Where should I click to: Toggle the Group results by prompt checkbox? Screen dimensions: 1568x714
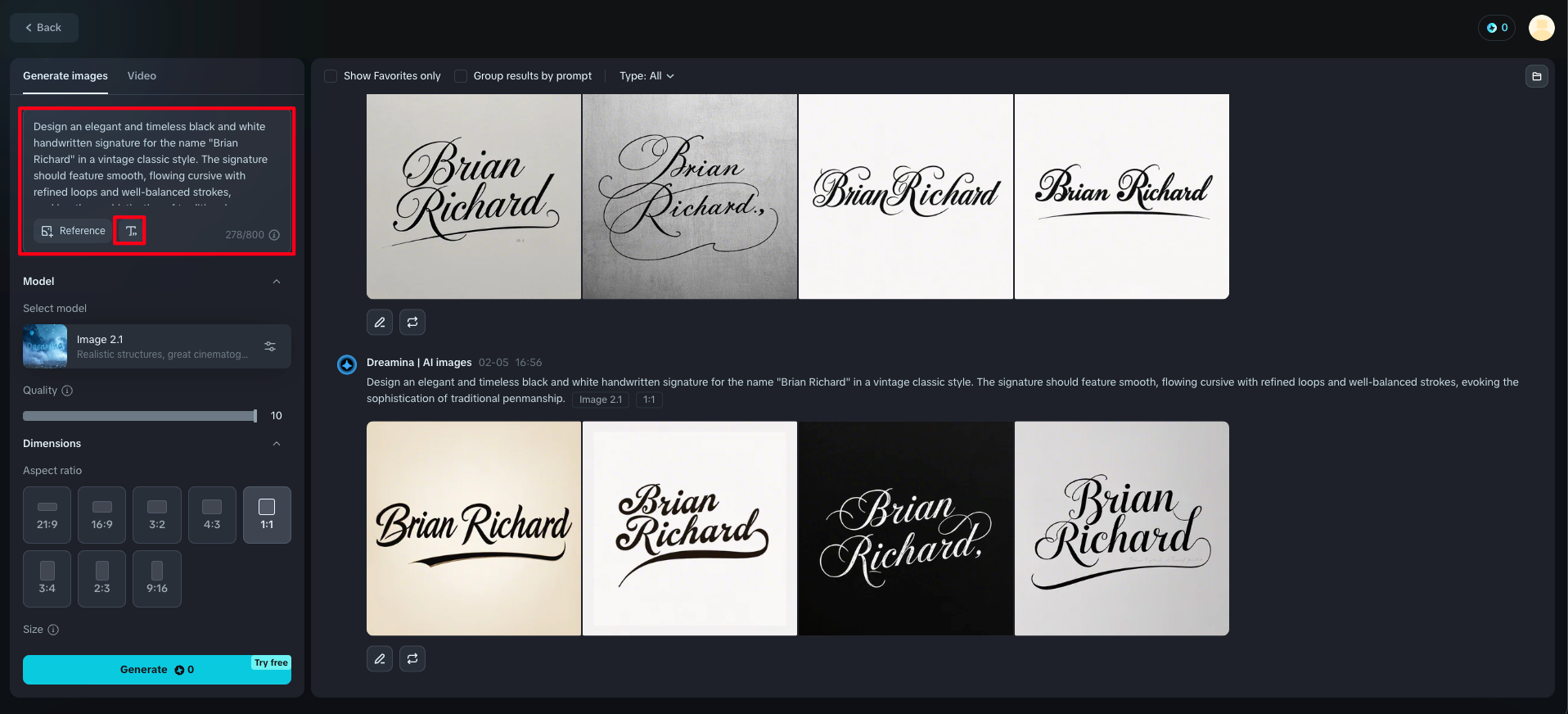point(461,76)
